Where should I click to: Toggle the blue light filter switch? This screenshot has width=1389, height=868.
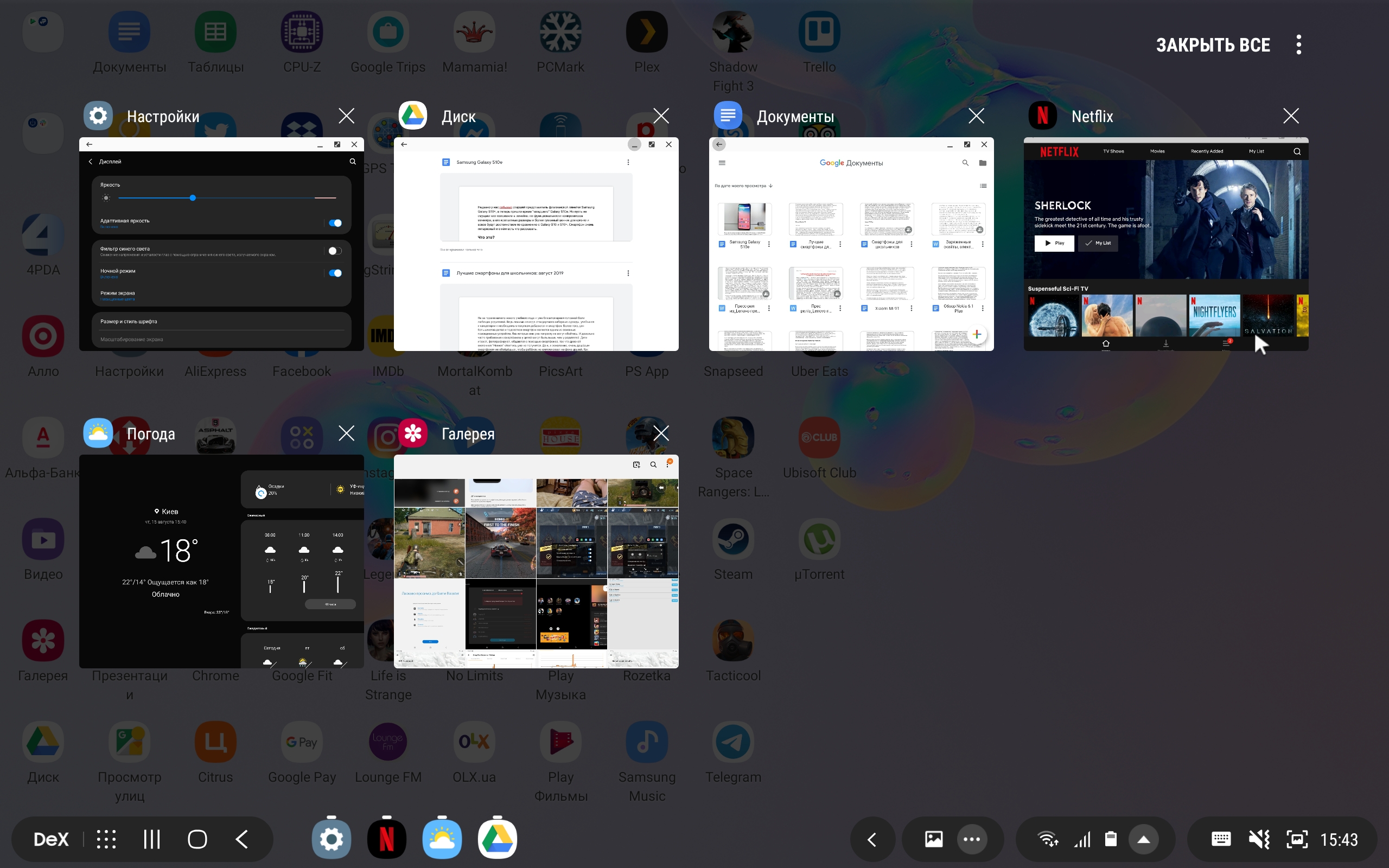click(335, 251)
